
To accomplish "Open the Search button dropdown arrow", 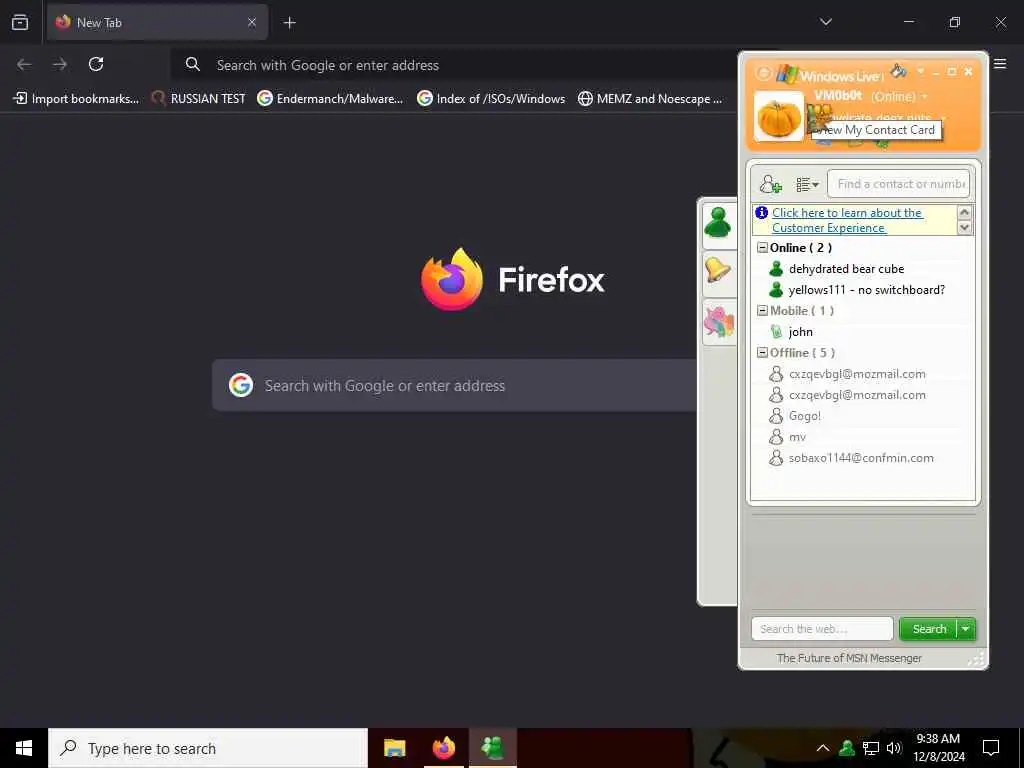I will (x=966, y=629).
